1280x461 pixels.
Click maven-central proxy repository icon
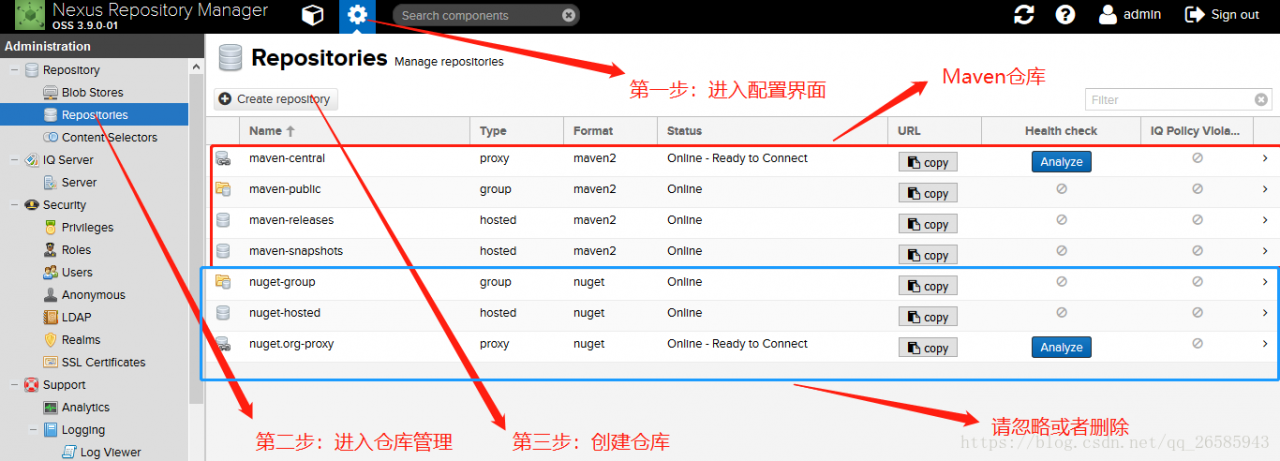coord(223,158)
